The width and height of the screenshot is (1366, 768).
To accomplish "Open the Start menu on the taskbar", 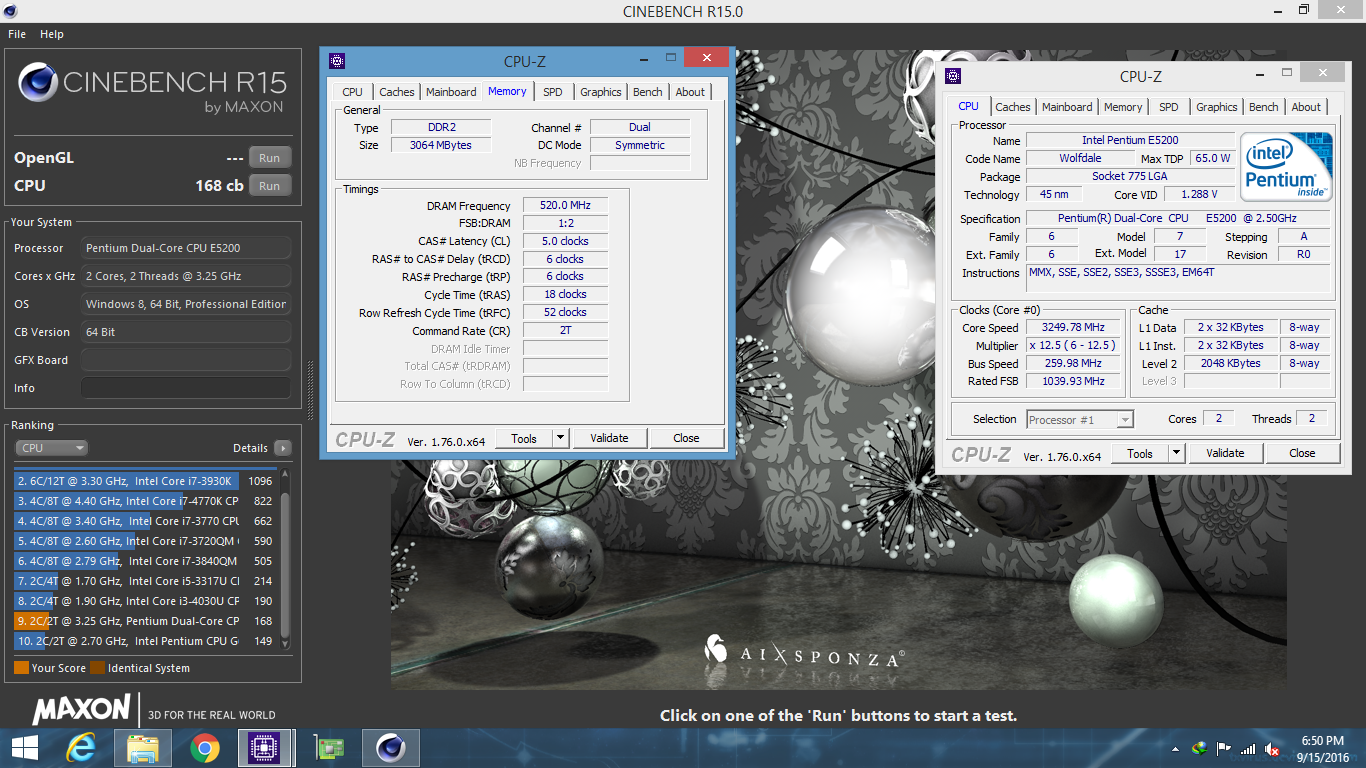I will (24, 747).
